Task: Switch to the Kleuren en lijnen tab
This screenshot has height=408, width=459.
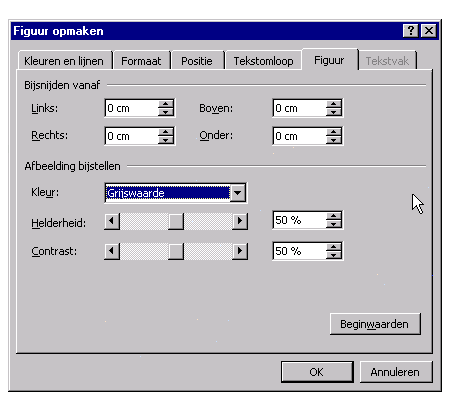Action: click(x=64, y=61)
